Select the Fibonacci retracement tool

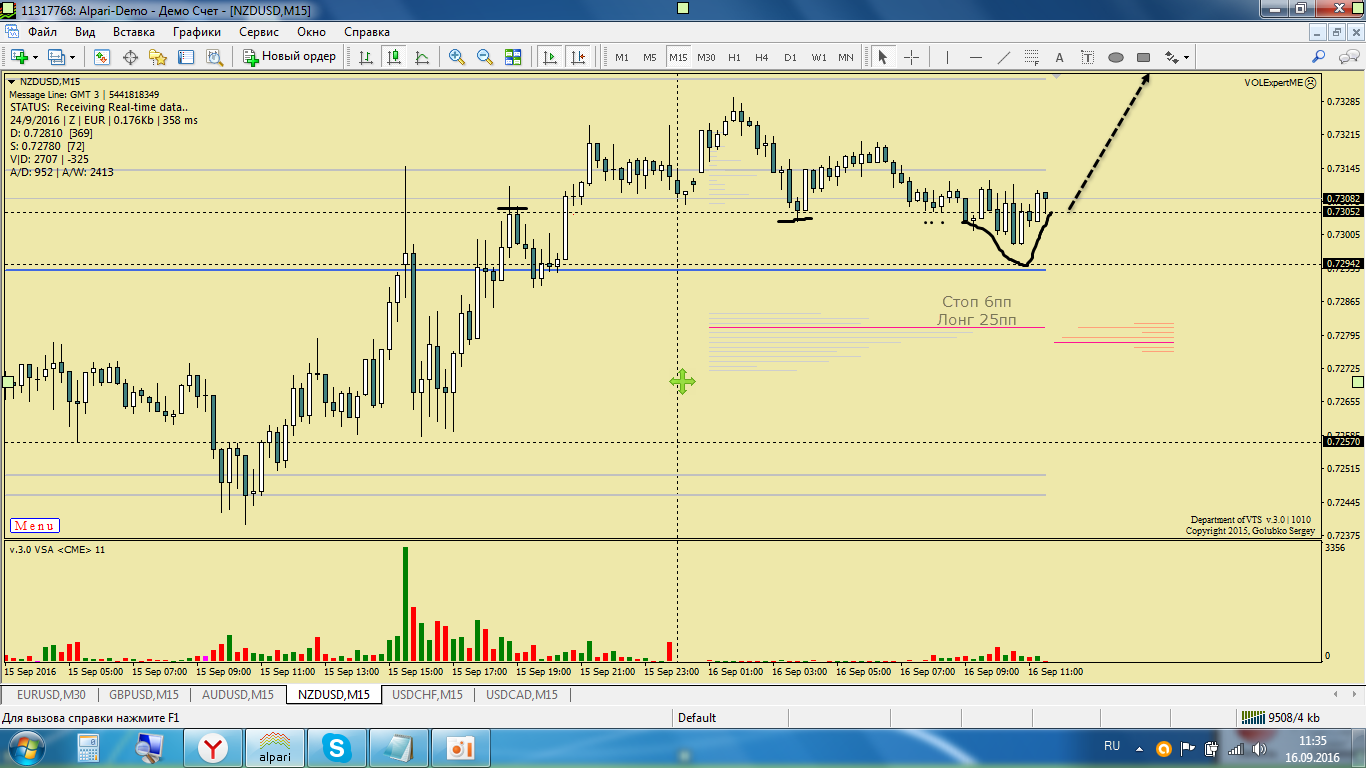pos(1032,57)
